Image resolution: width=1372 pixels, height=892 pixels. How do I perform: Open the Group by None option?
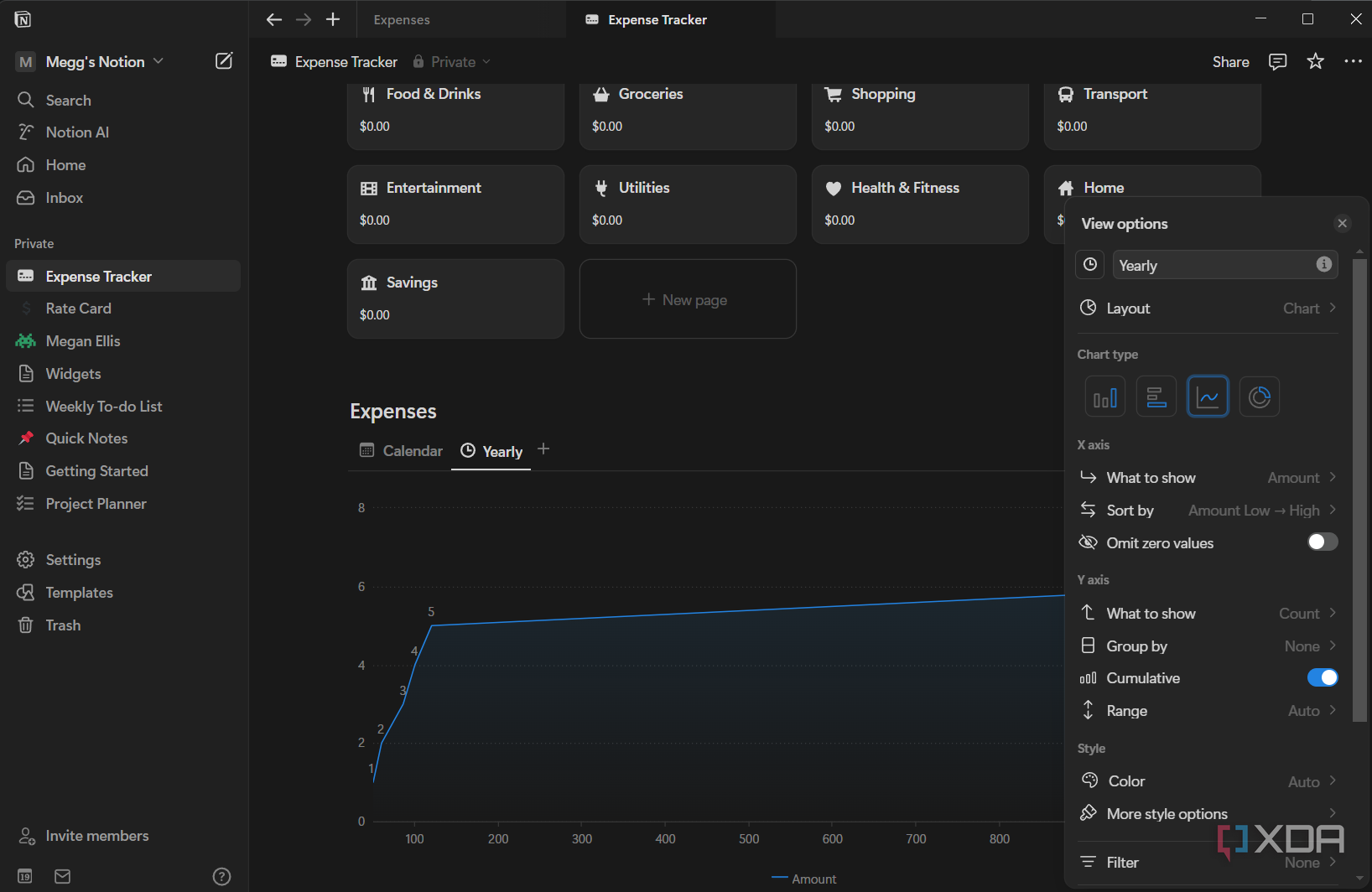click(x=1208, y=646)
